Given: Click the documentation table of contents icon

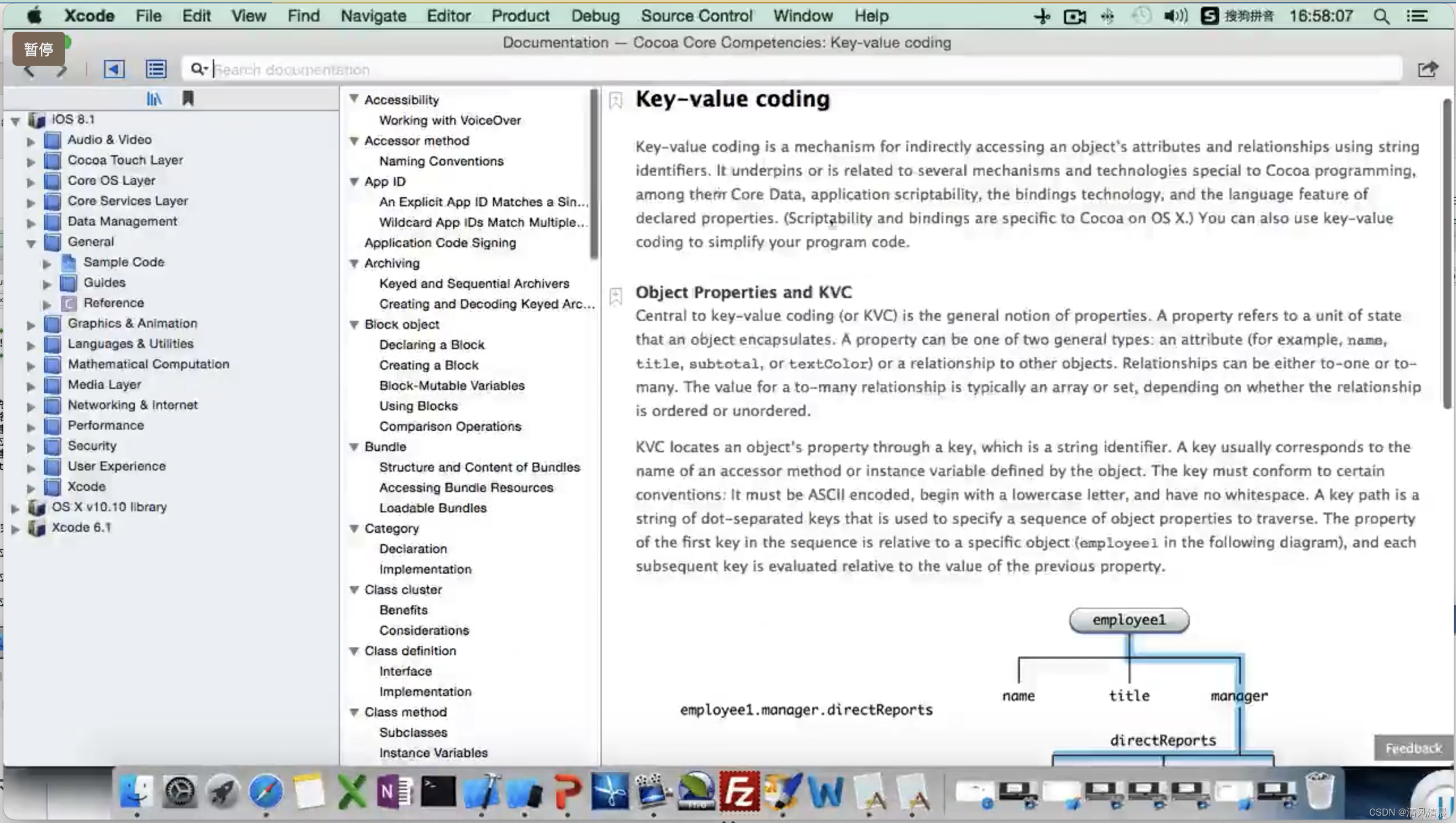Looking at the screenshot, I should point(156,69).
